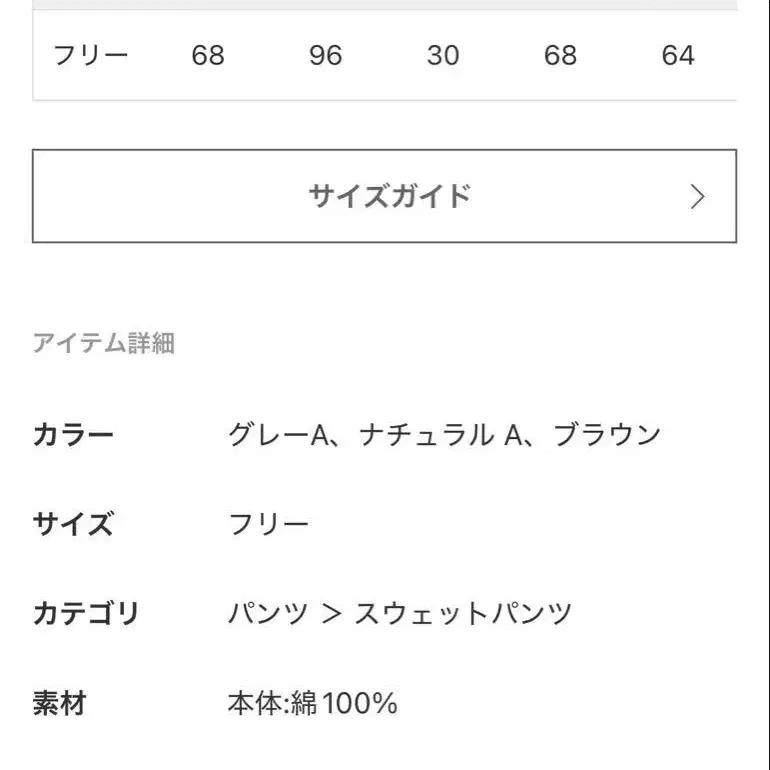Click the chevron arrow in サイズガイド

[x=698, y=196]
